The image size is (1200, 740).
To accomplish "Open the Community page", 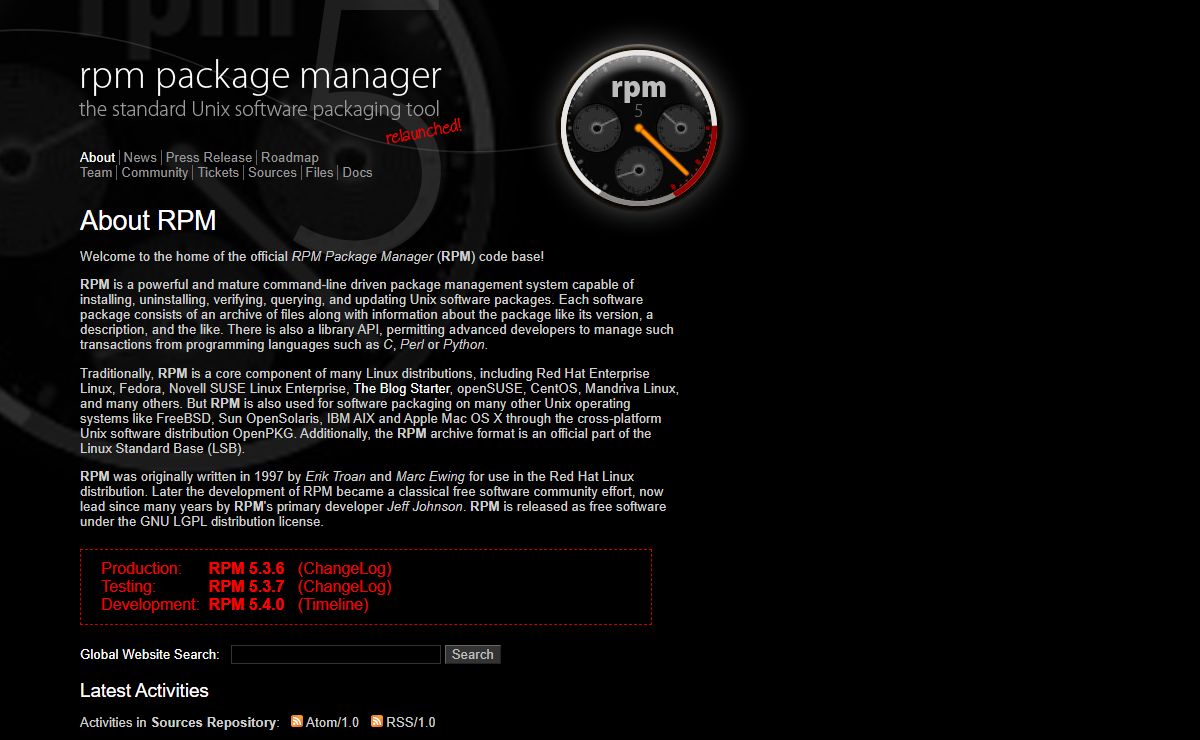I will 155,172.
